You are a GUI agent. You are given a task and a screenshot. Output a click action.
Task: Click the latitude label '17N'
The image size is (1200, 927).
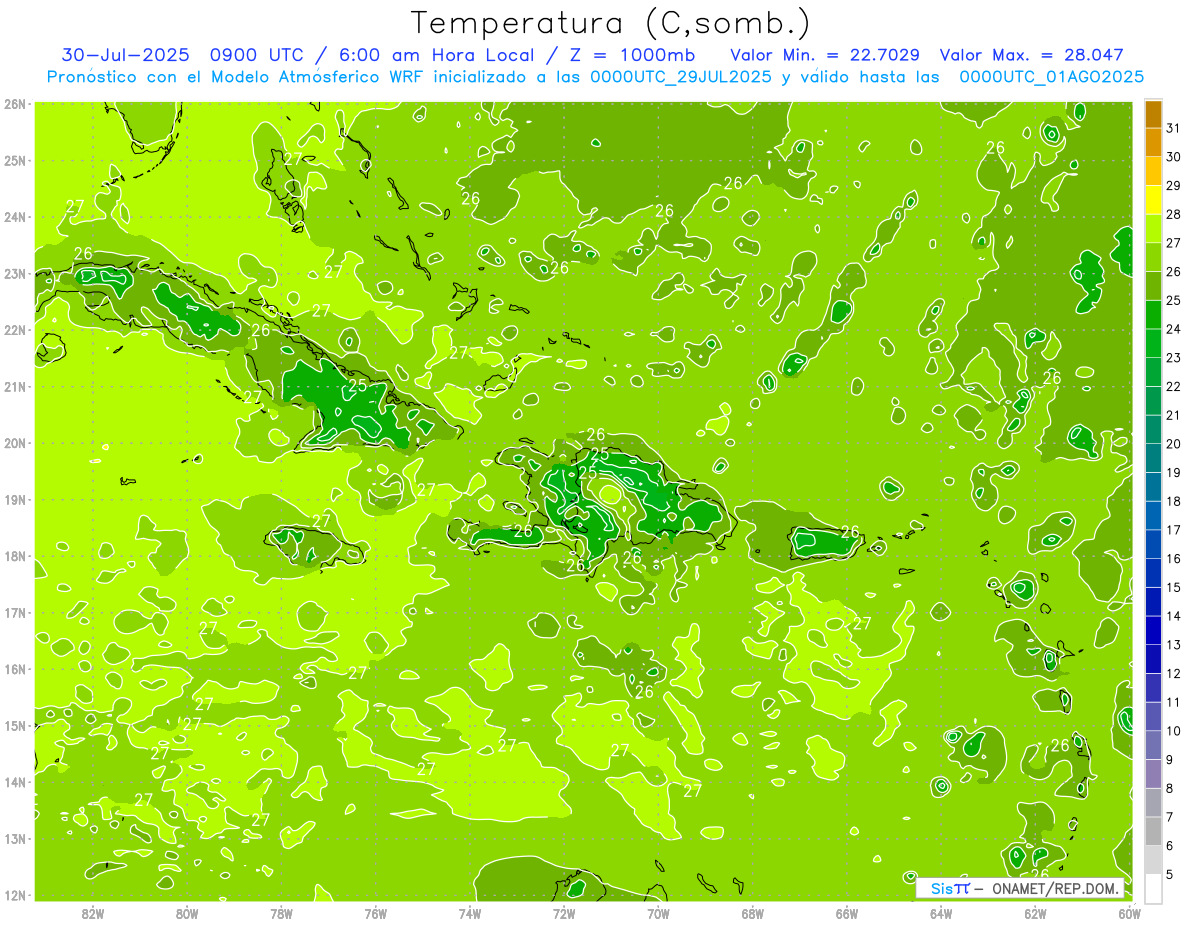(x=15, y=613)
